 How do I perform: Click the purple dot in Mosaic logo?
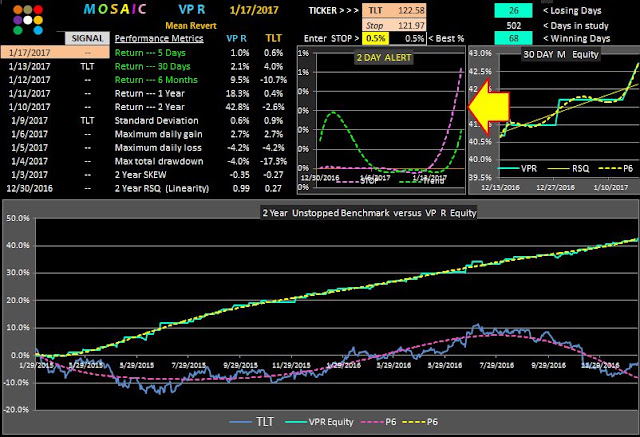[x=18, y=20]
